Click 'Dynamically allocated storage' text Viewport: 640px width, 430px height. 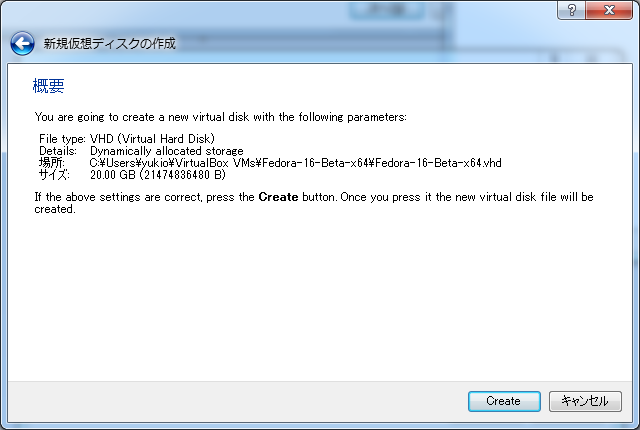[x=166, y=150]
